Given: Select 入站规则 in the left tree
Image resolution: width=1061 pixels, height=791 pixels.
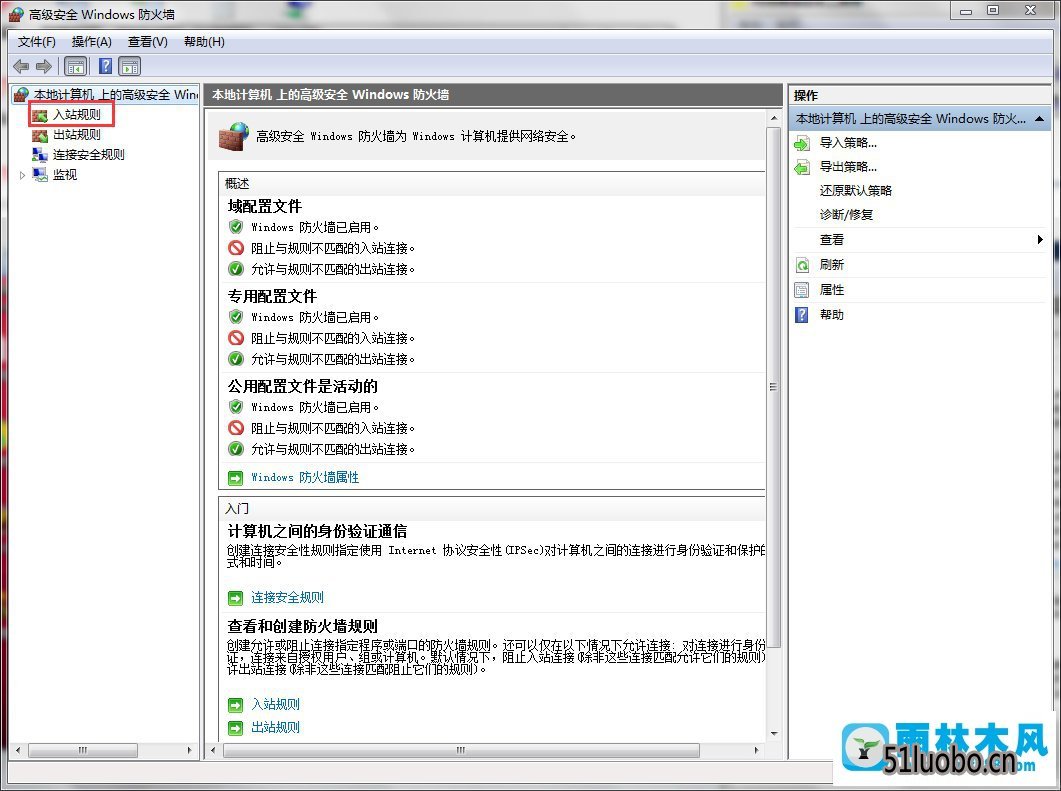Looking at the screenshot, I should (x=76, y=114).
